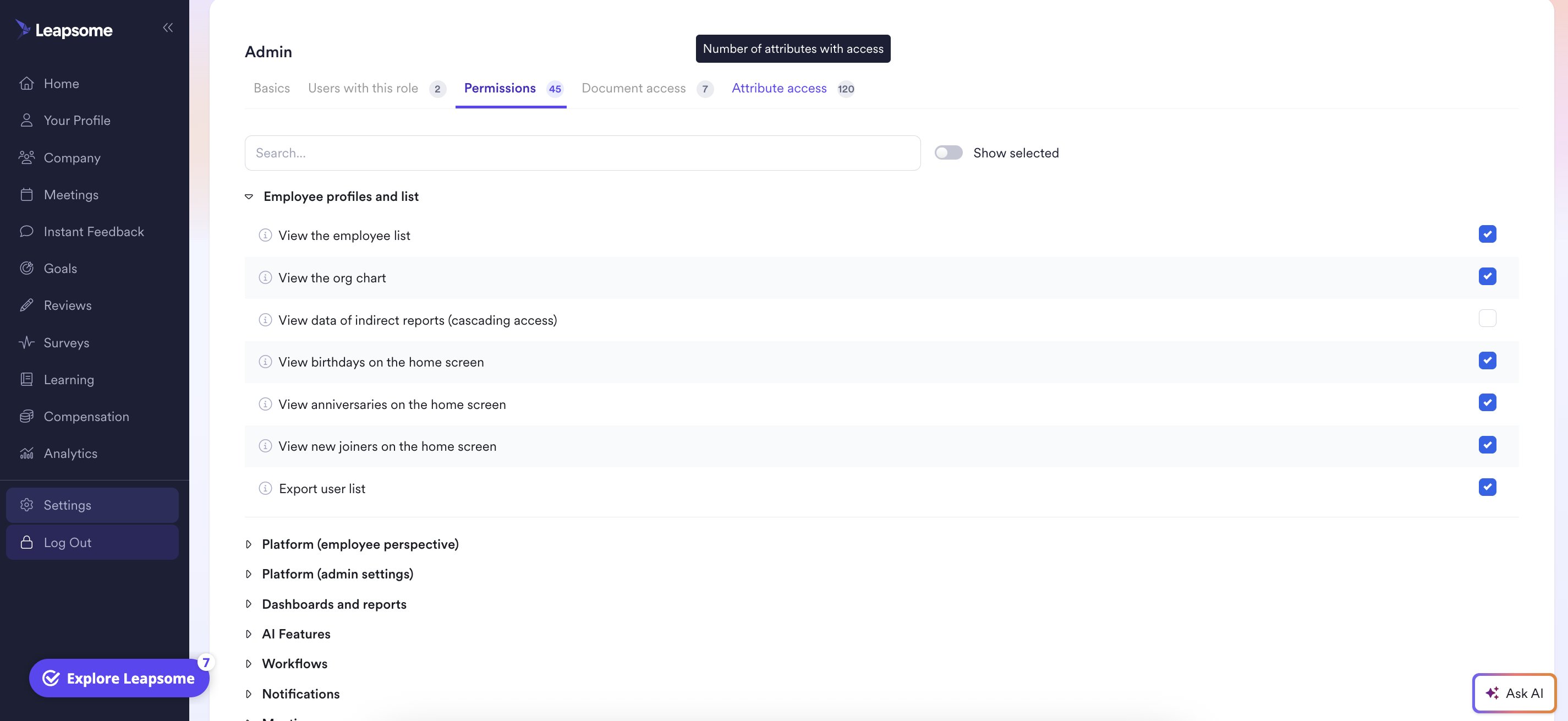The width and height of the screenshot is (1568, 721).
Task: Switch to the Basics tab
Action: (271, 88)
